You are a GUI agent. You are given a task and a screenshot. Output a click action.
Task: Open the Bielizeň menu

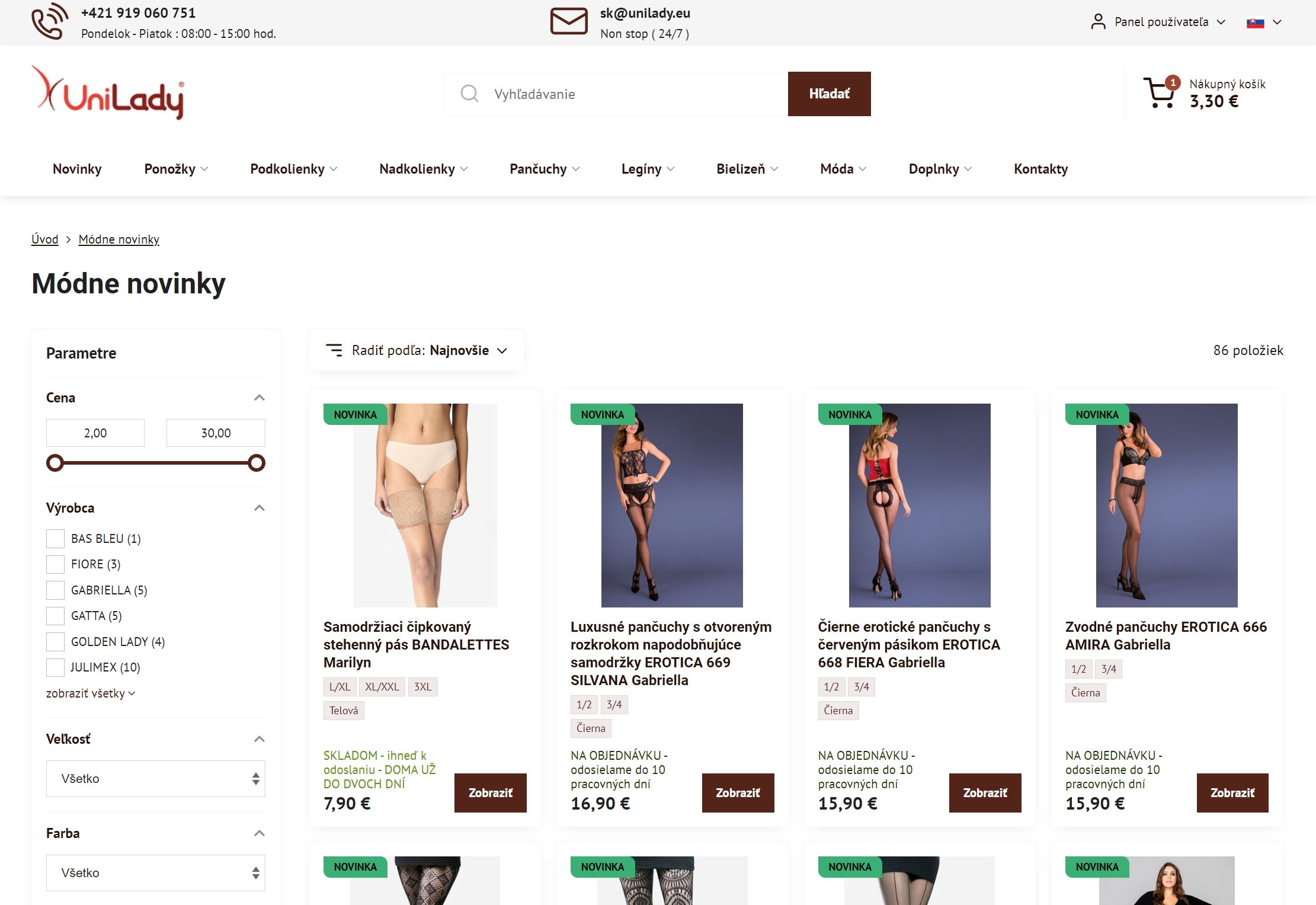747,169
